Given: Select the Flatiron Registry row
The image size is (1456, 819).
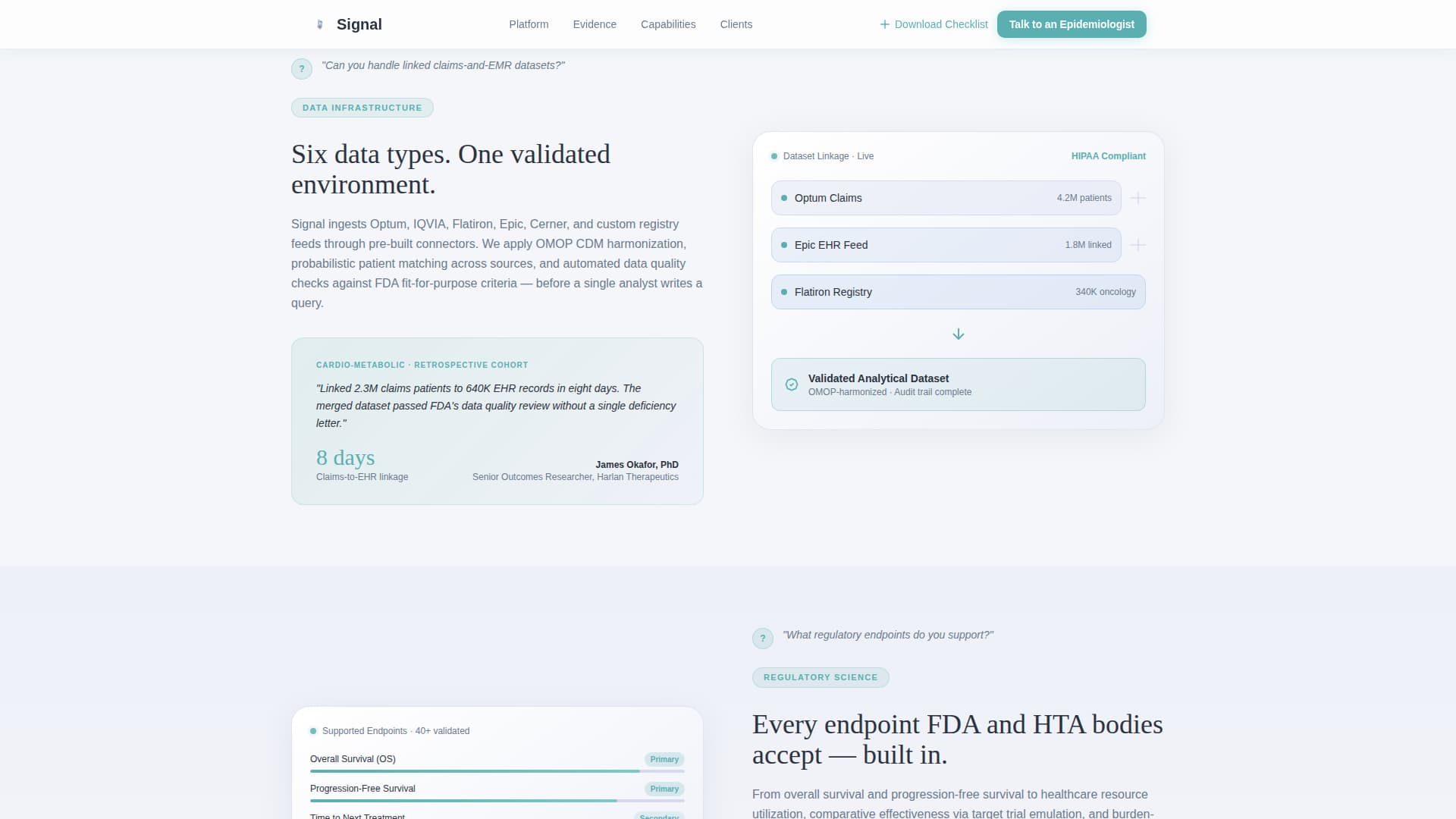Looking at the screenshot, I should (959, 292).
